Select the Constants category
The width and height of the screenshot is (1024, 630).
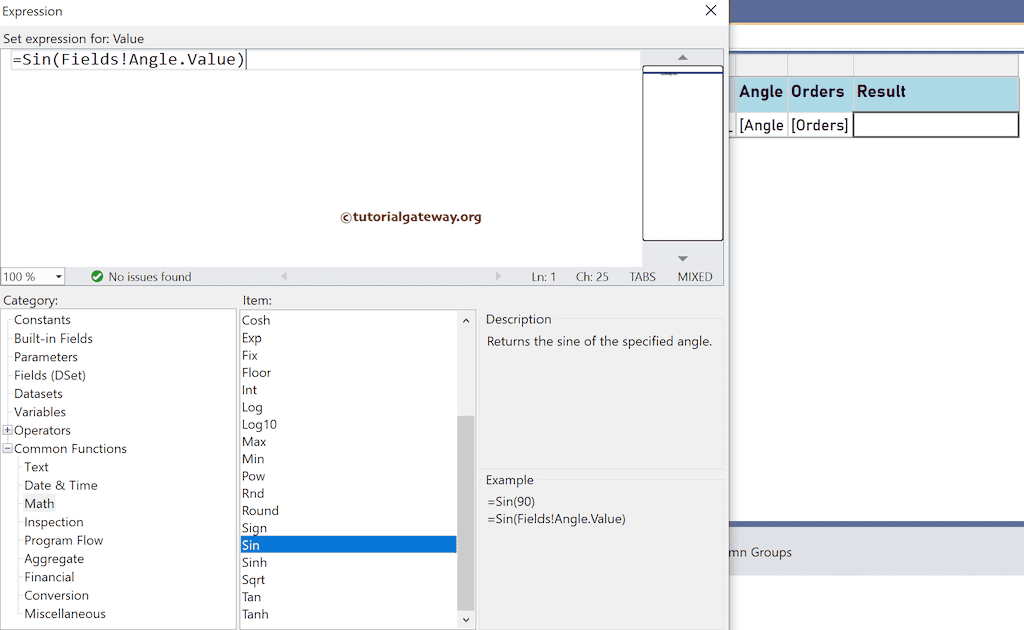tap(42, 320)
